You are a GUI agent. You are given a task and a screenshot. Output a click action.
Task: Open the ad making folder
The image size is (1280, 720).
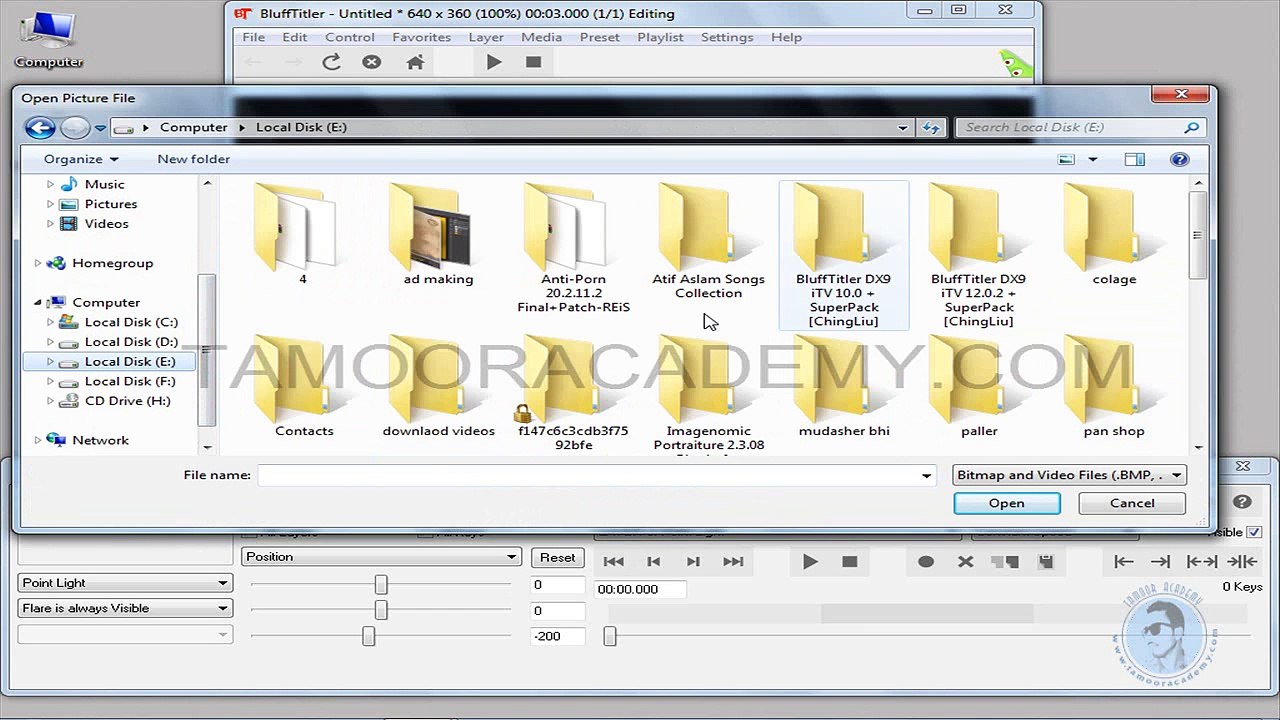[438, 235]
